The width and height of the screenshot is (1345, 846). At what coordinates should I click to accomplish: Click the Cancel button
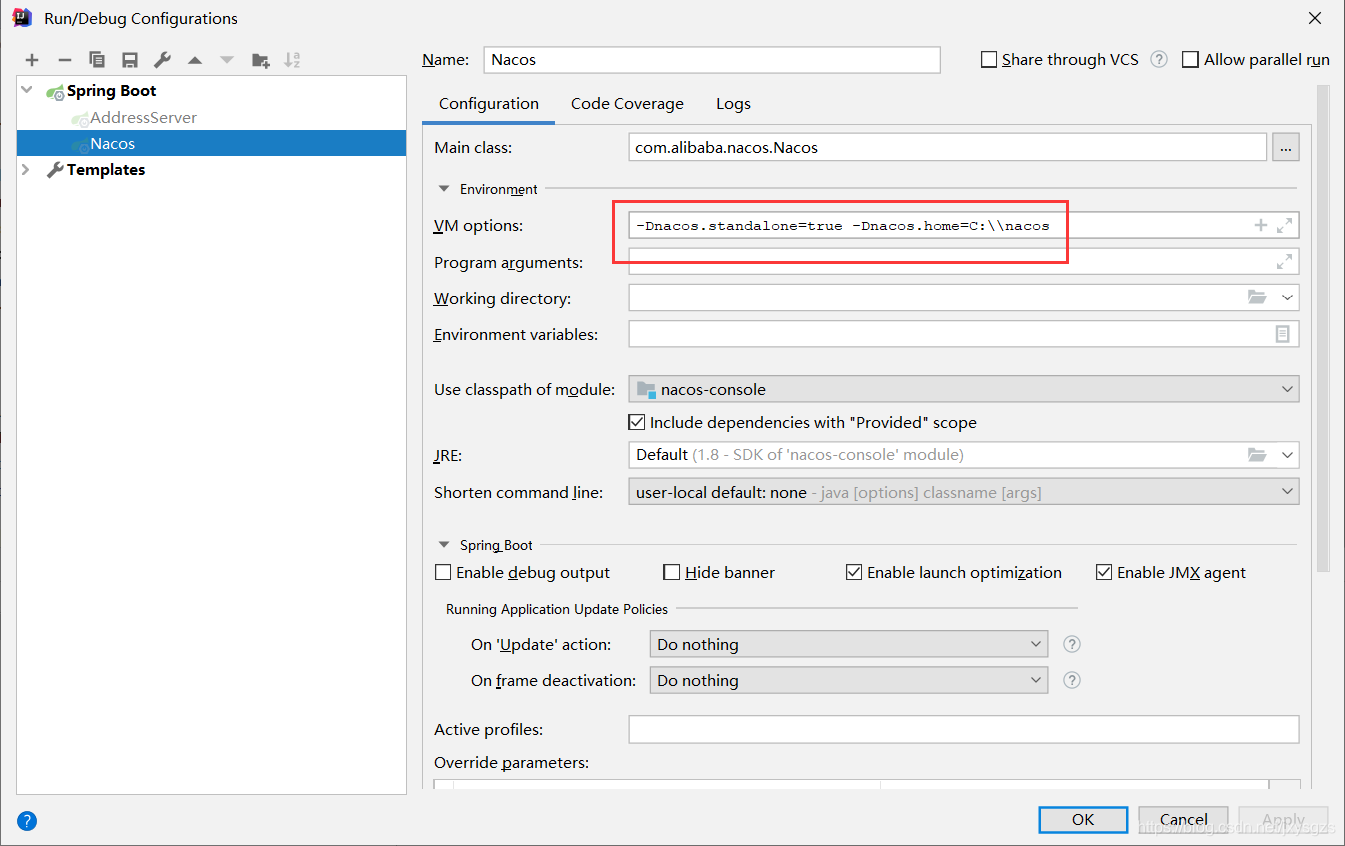pyautogui.click(x=1183, y=819)
